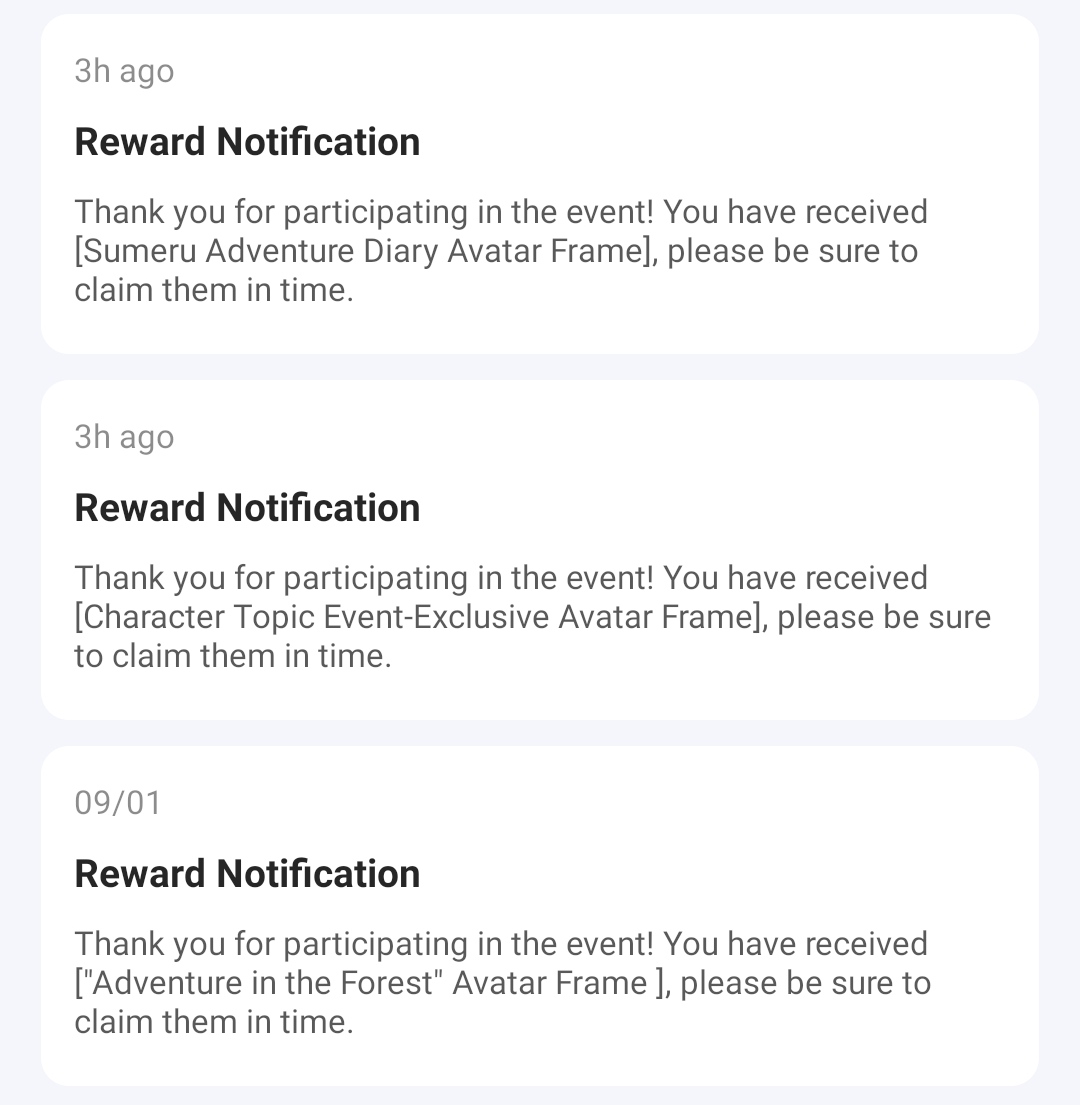
Task: Open the "Adventure in the Forest" notification card
Action: 540,916
